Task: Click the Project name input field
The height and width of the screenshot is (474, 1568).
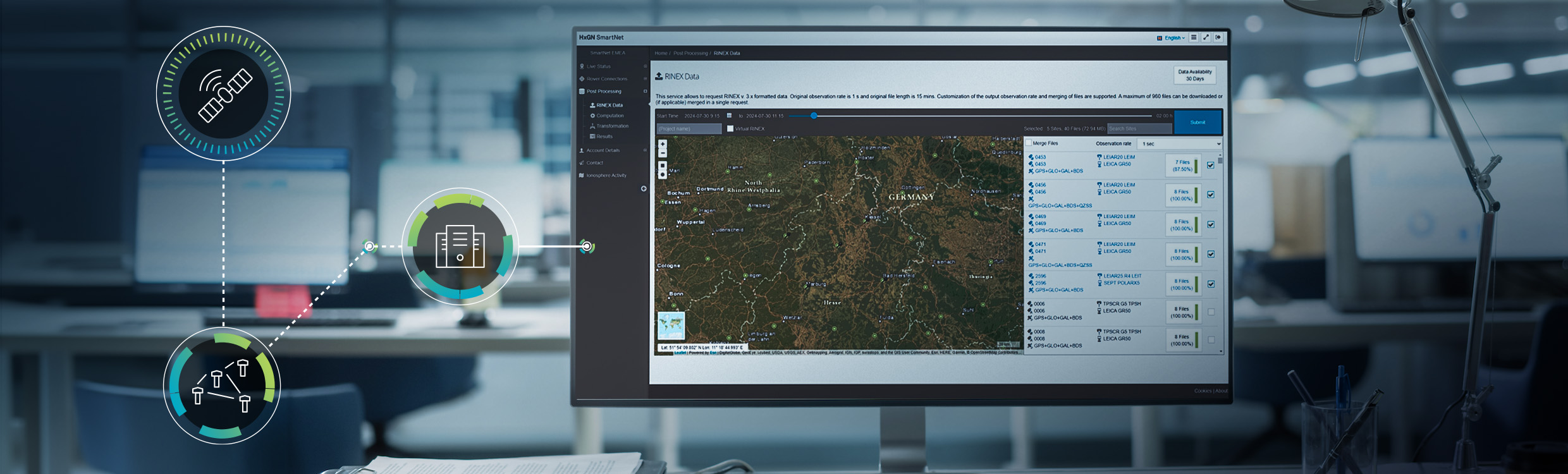Action: pos(689,129)
